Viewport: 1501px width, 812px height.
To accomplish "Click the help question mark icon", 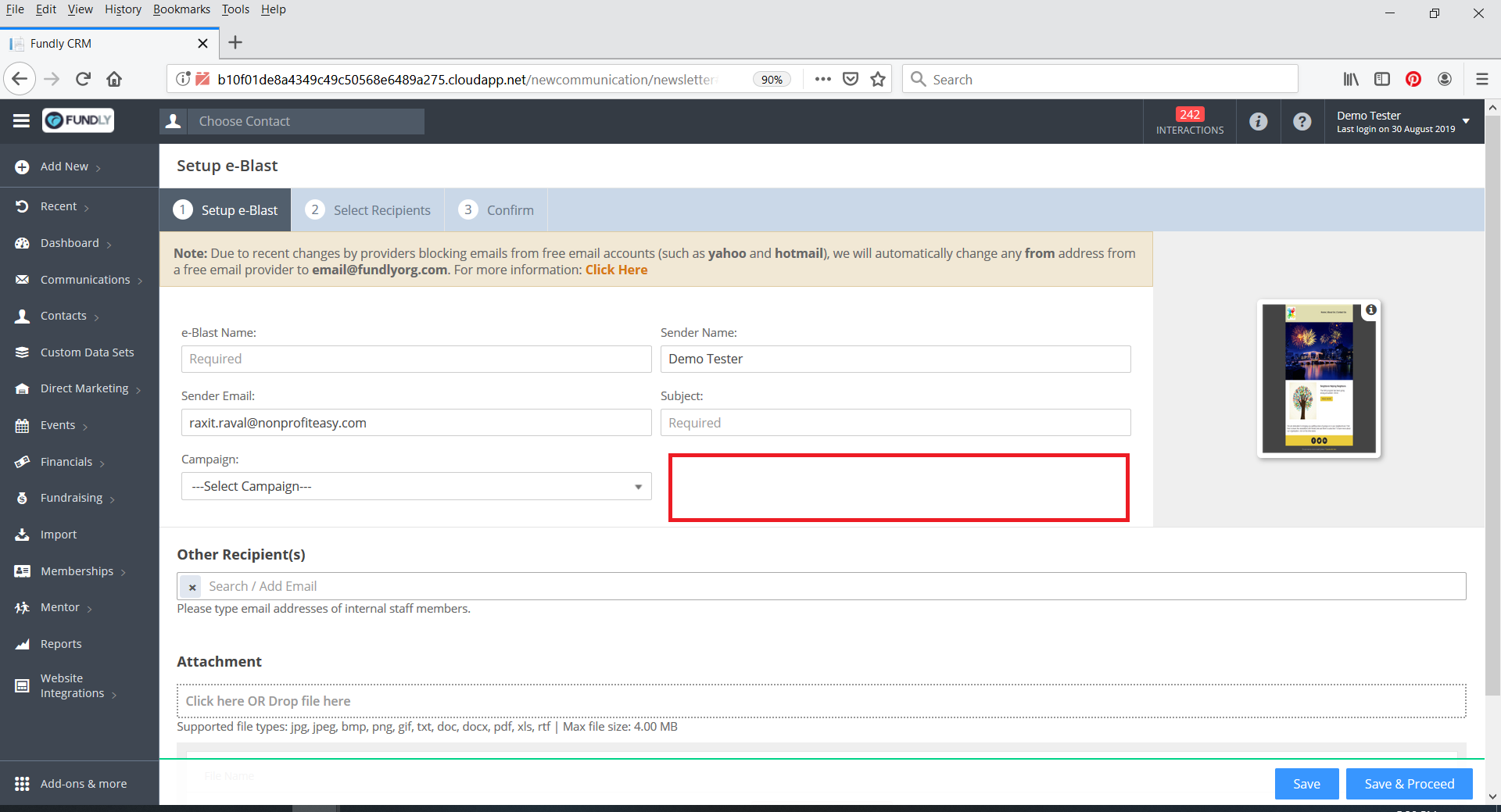I will click(x=1302, y=121).
